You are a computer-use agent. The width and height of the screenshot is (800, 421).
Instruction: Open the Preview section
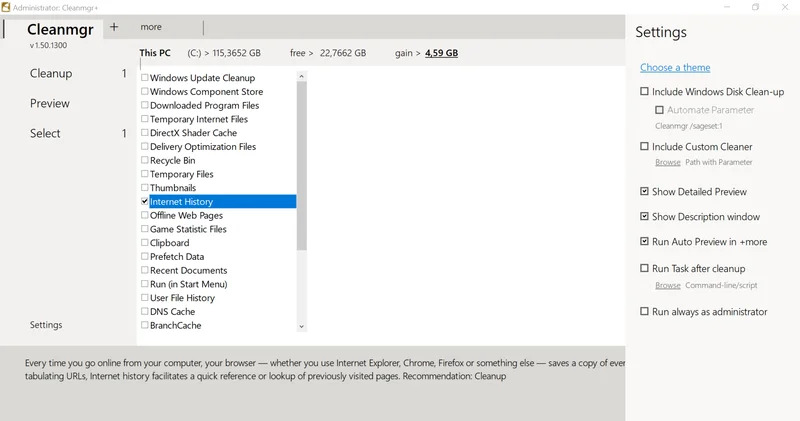[x=49, y=104]
